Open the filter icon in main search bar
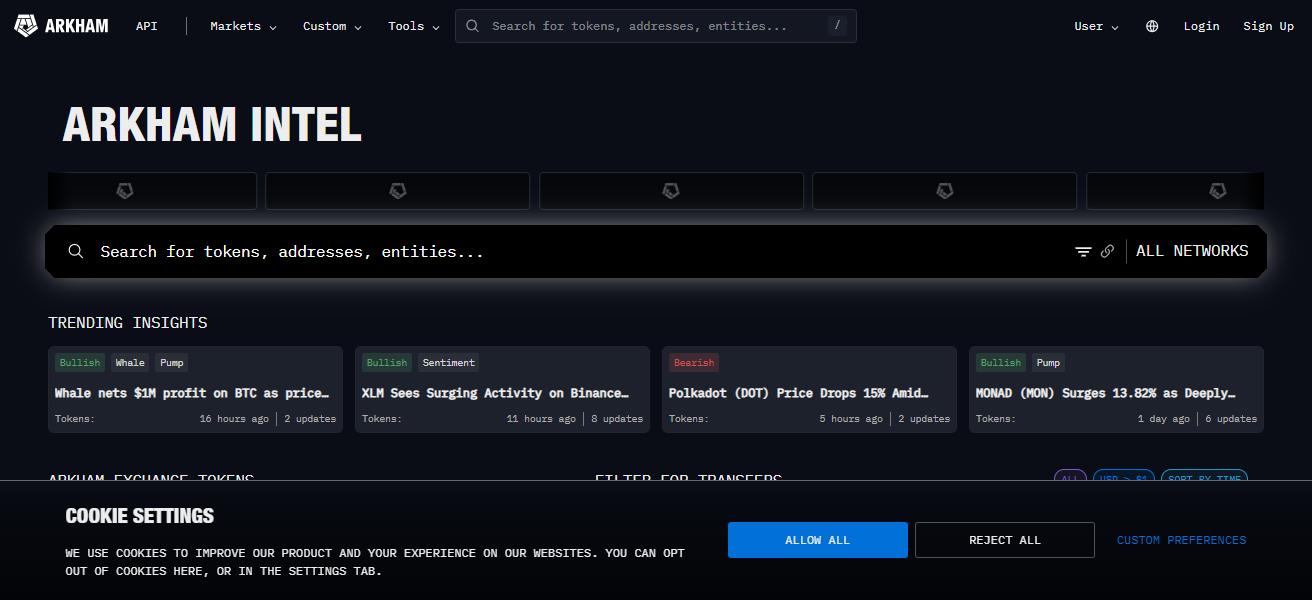1312x600 pixels. (x=1083, y=252)
